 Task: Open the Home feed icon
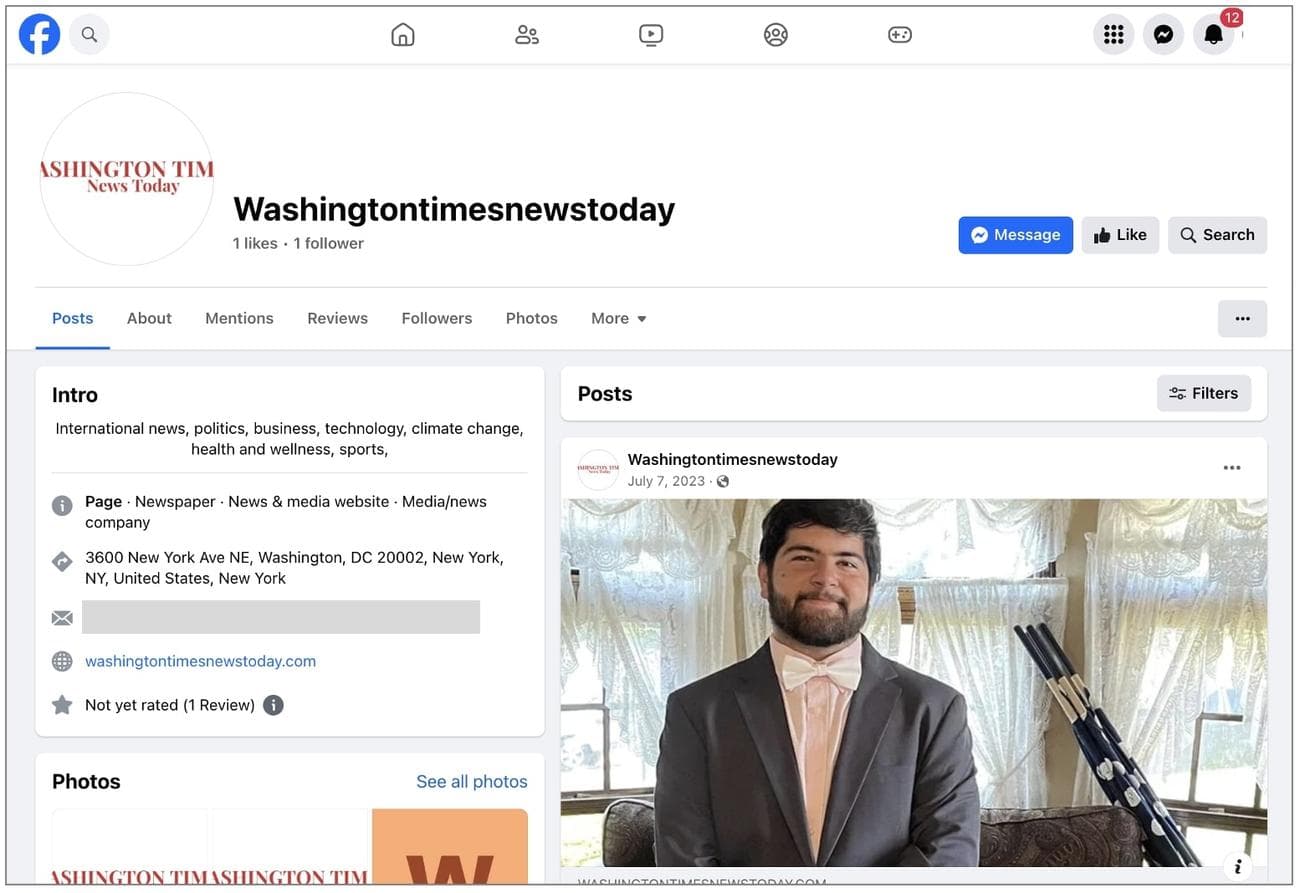403,33
